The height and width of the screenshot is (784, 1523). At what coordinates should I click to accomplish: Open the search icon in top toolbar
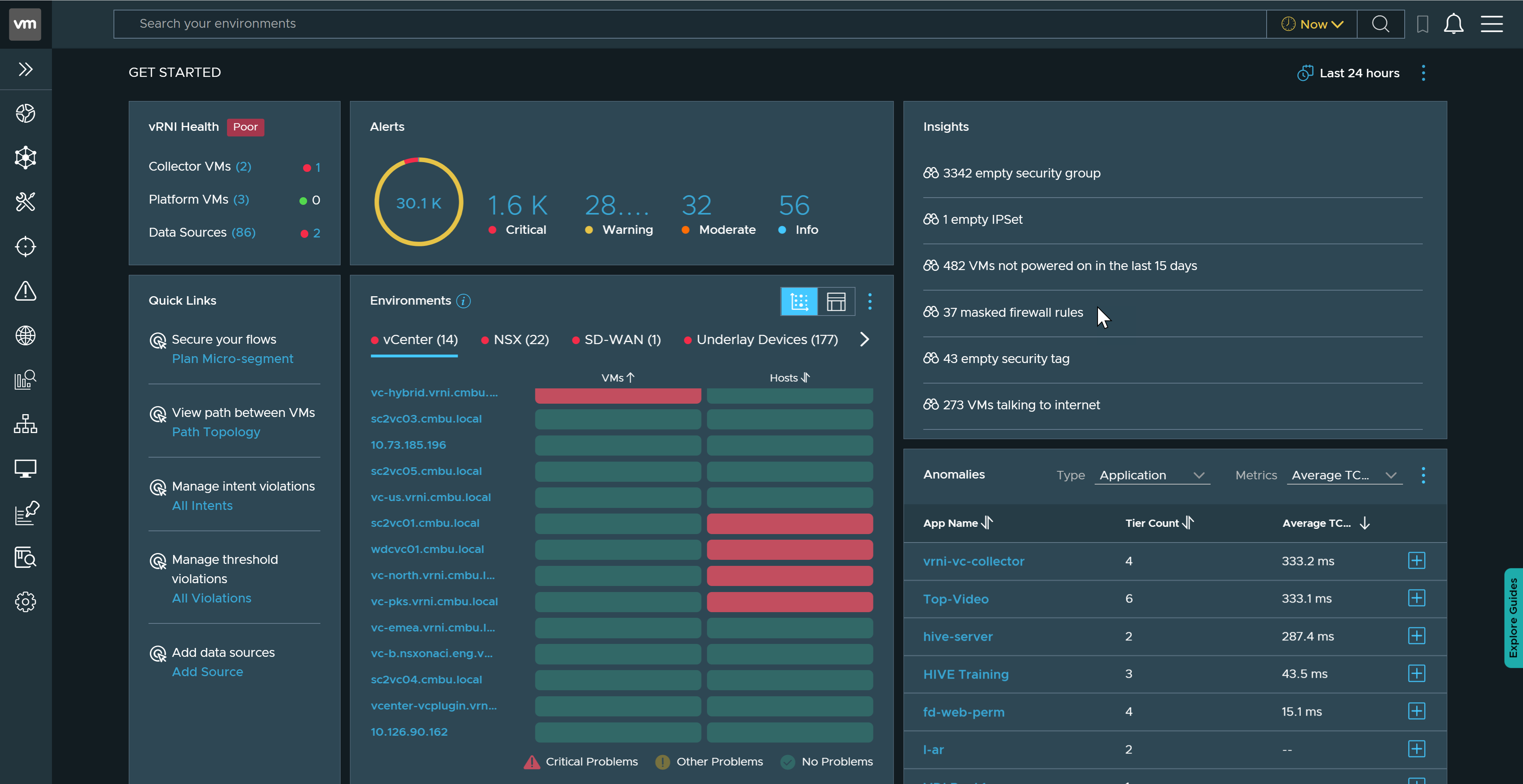(x=1380, y=22)
